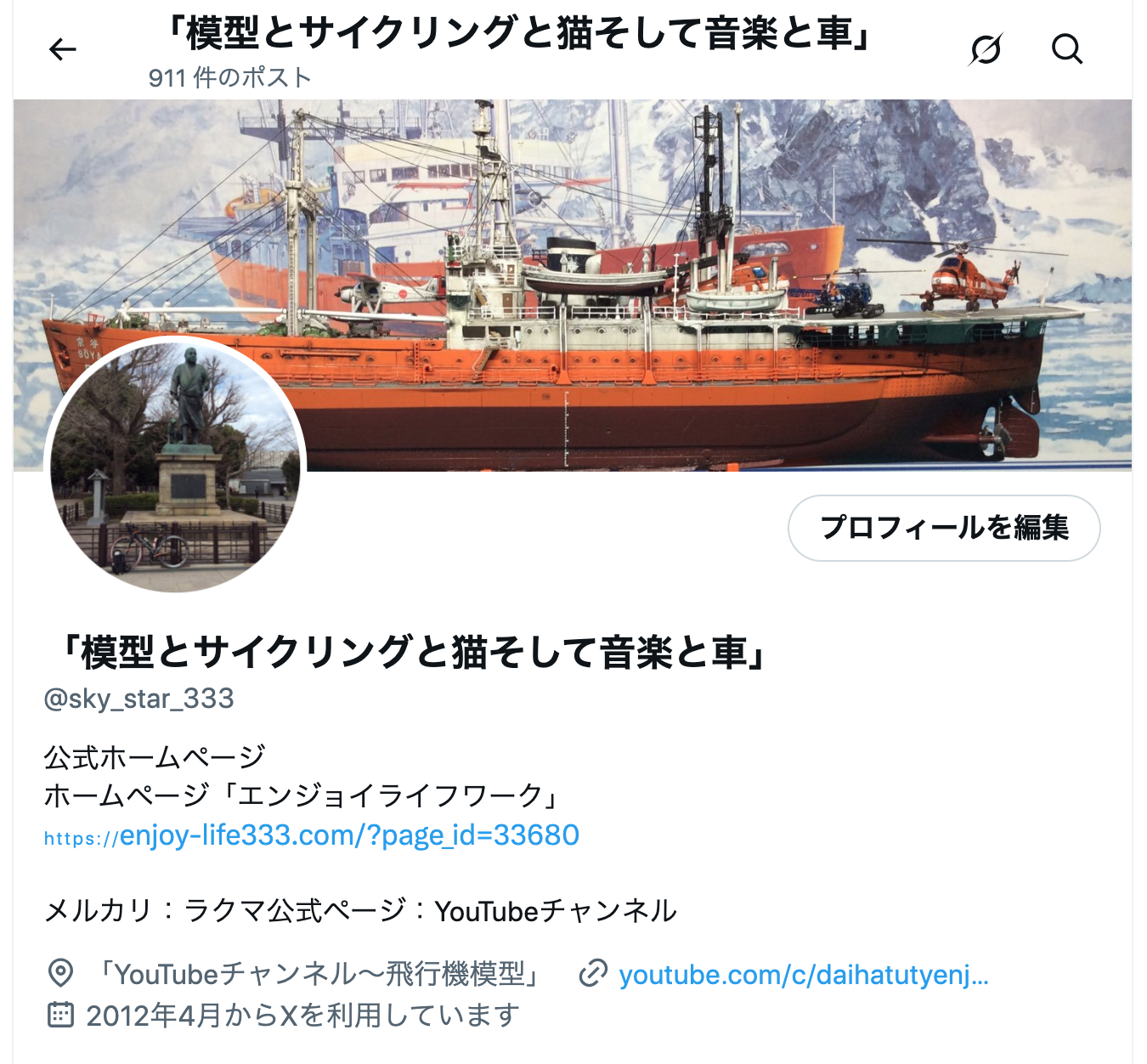Open search with the magnifier icon
The image size is (1147, 1064).
tap(1067, 49)
